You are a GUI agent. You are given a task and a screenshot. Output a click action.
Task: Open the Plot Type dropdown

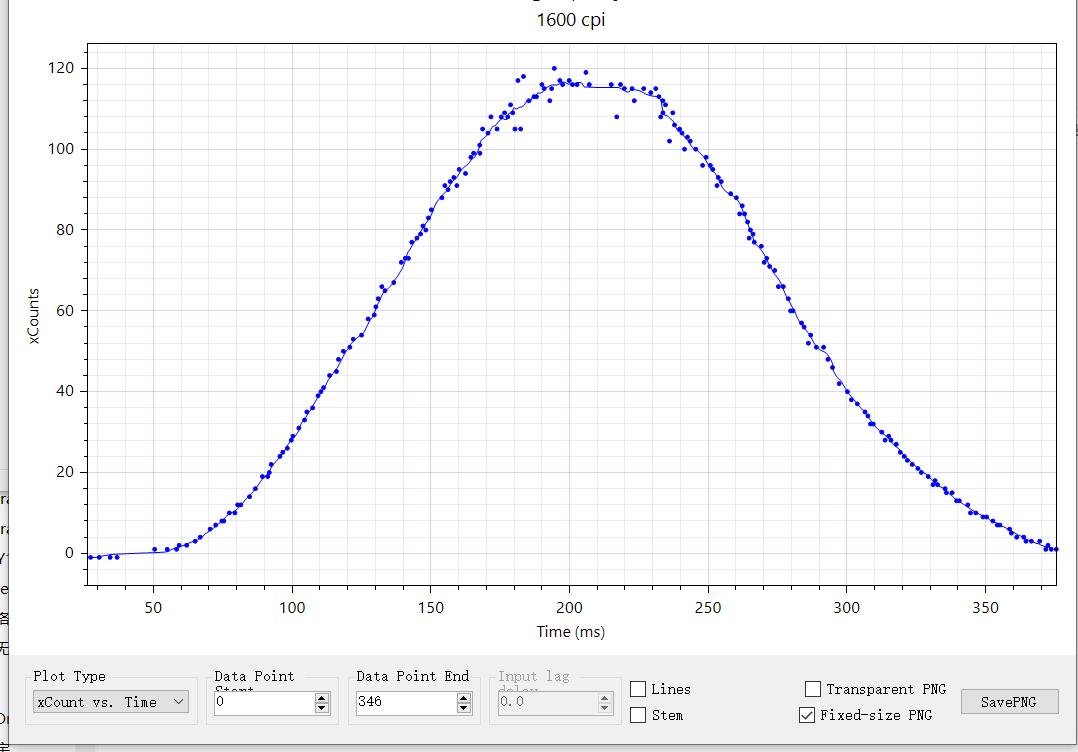coord(111,702)
